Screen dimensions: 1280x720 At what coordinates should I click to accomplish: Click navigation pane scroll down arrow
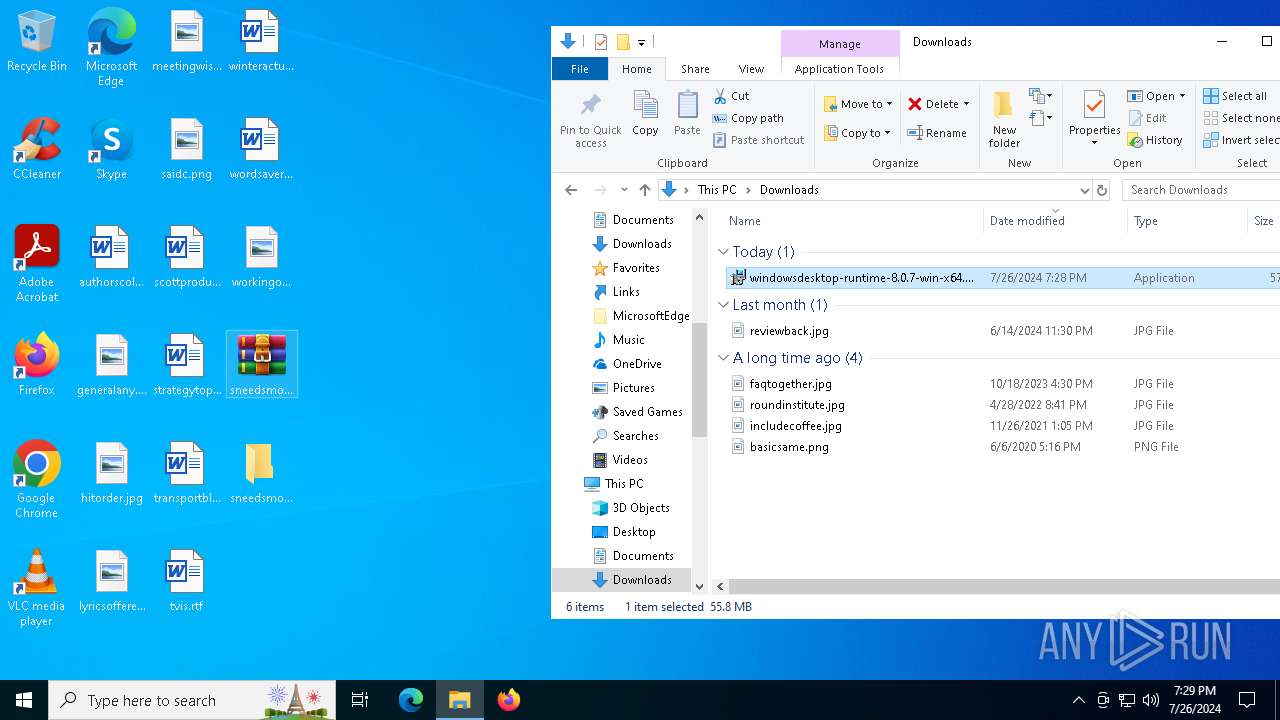coord(699,587)
